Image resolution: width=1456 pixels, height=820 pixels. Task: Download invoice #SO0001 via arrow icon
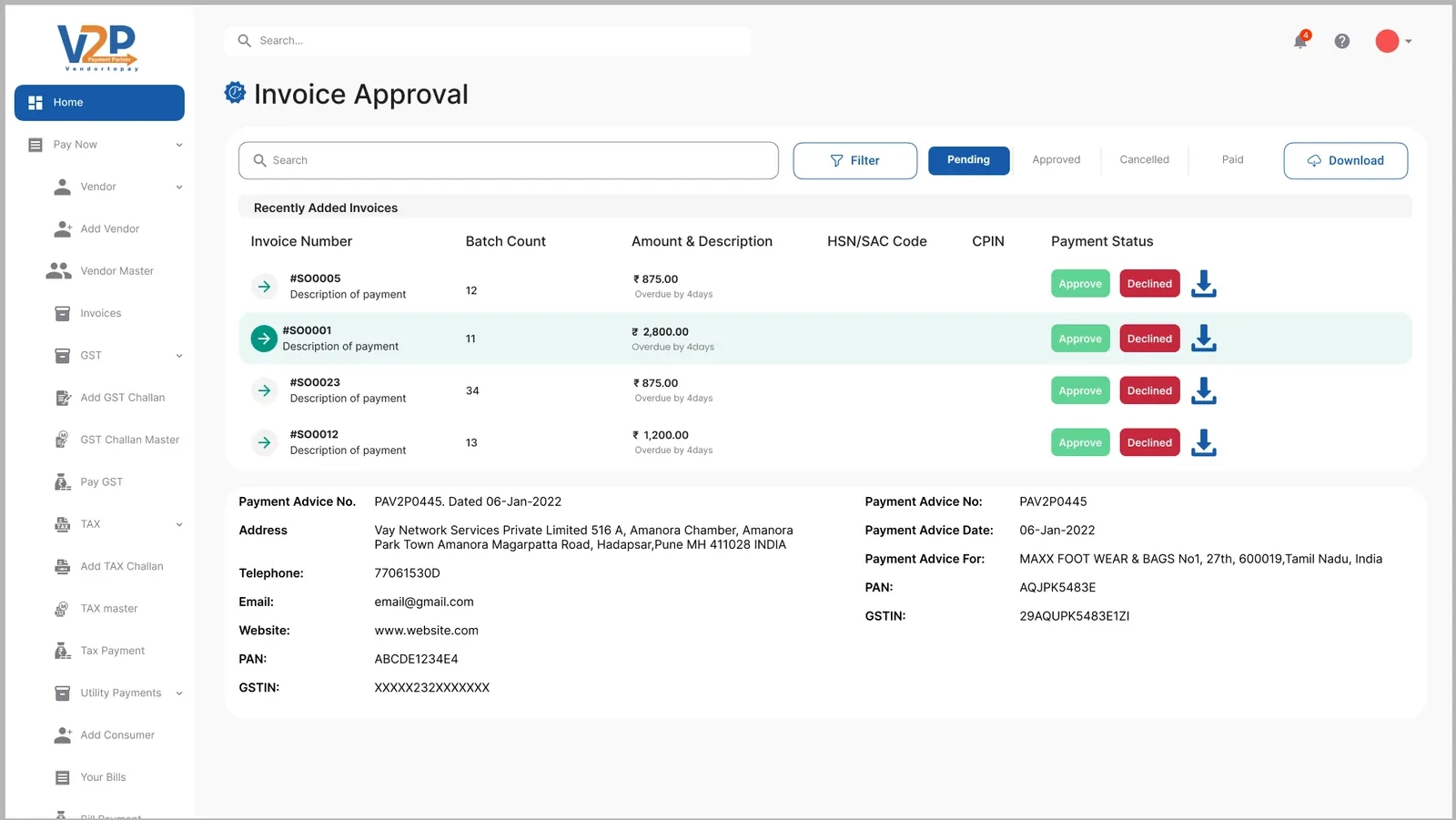point(1204,338)
